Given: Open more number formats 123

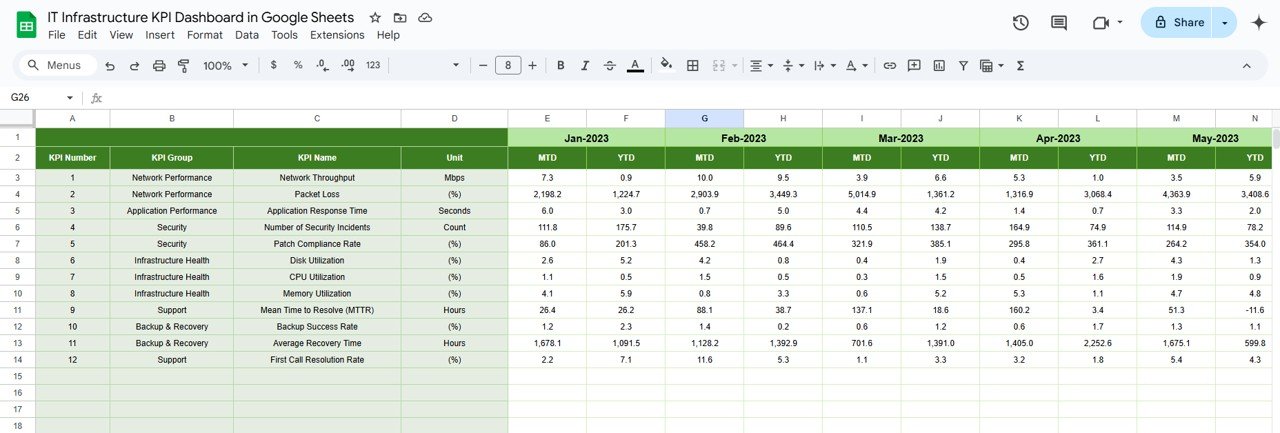Looking at the screenshot, I should point(373,65).
